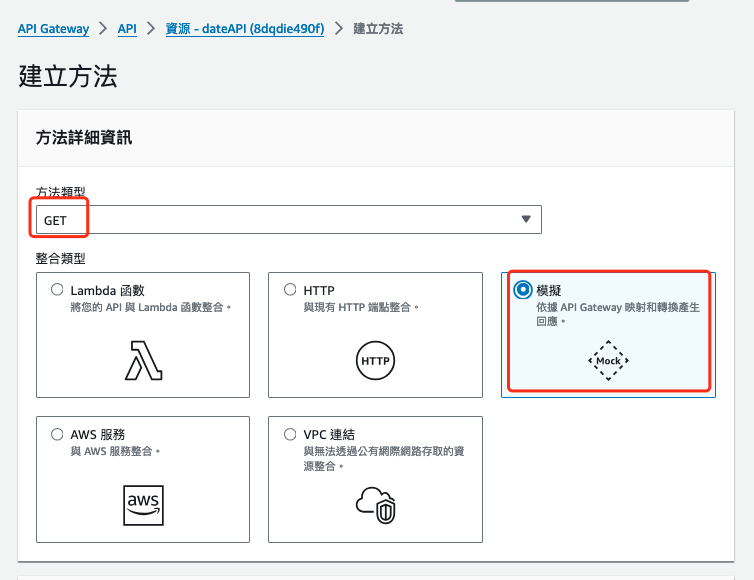Open the API breadcrumb link
Screen dimensions: 754x580
pos(127,29)
